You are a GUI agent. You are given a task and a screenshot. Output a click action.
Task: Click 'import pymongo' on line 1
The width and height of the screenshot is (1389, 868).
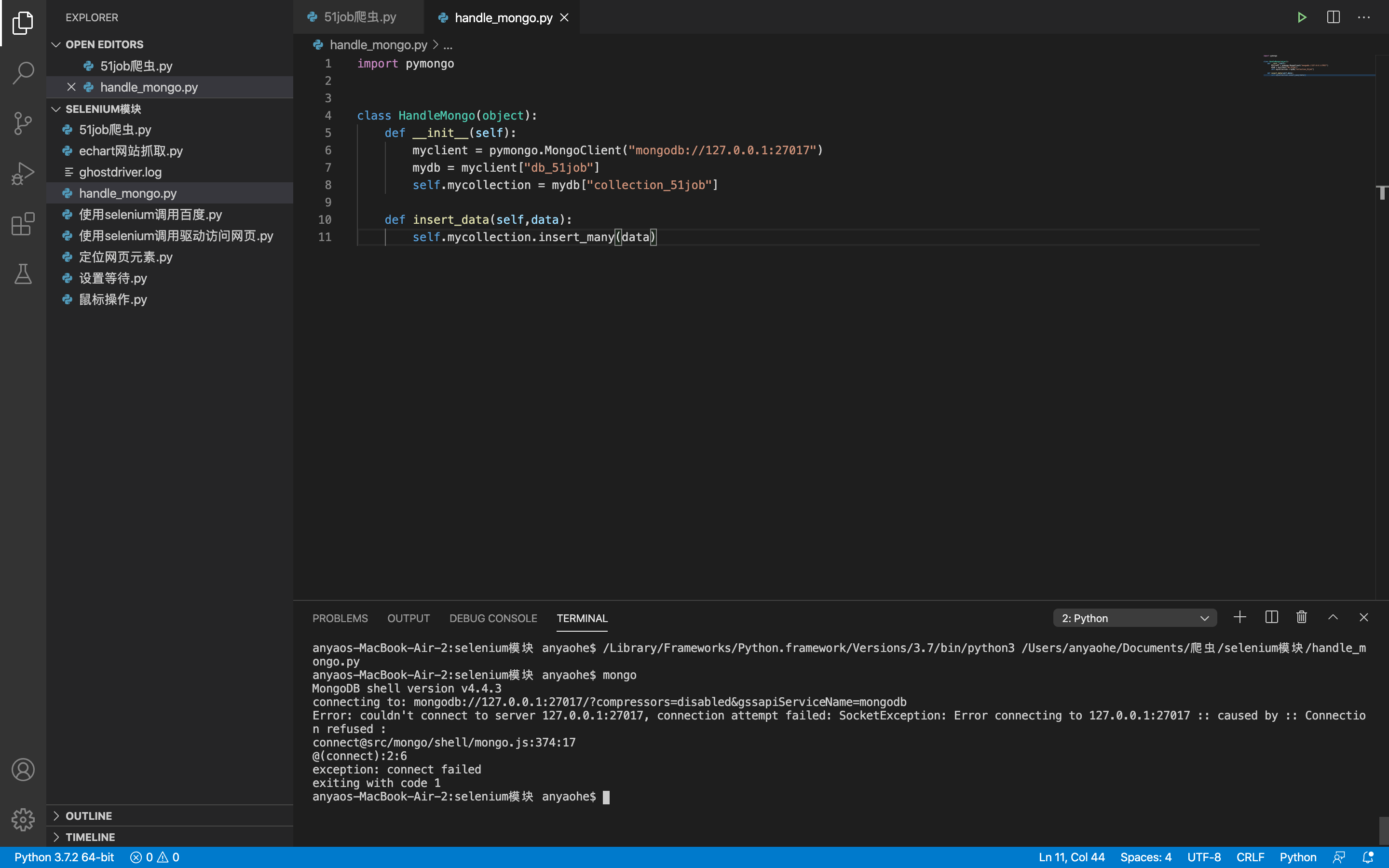click(405, 64)
